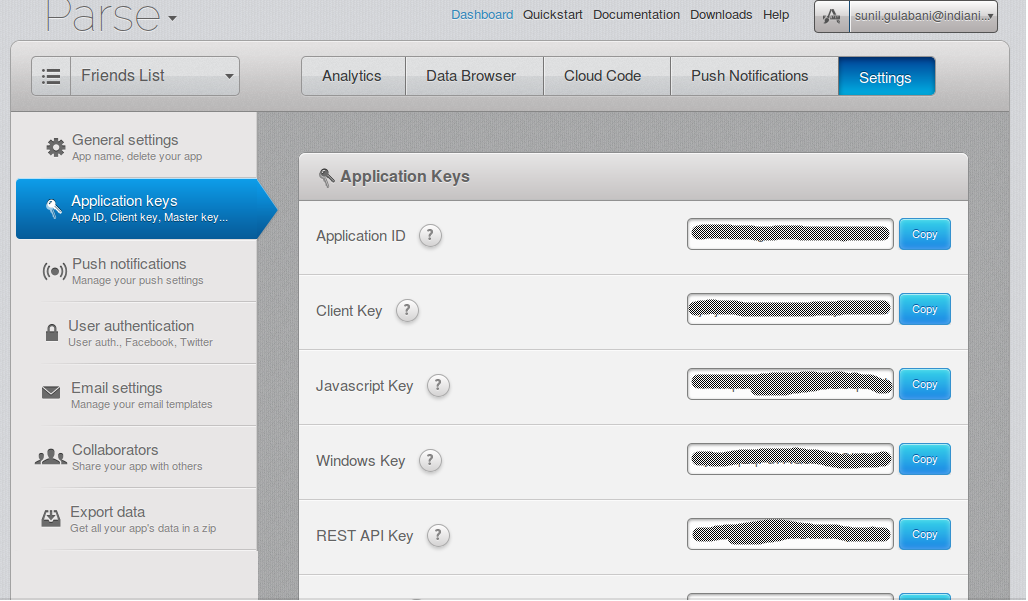Open the Friends List app dropdown
This screenshot has height=601, width=1028.
(155, 76)
